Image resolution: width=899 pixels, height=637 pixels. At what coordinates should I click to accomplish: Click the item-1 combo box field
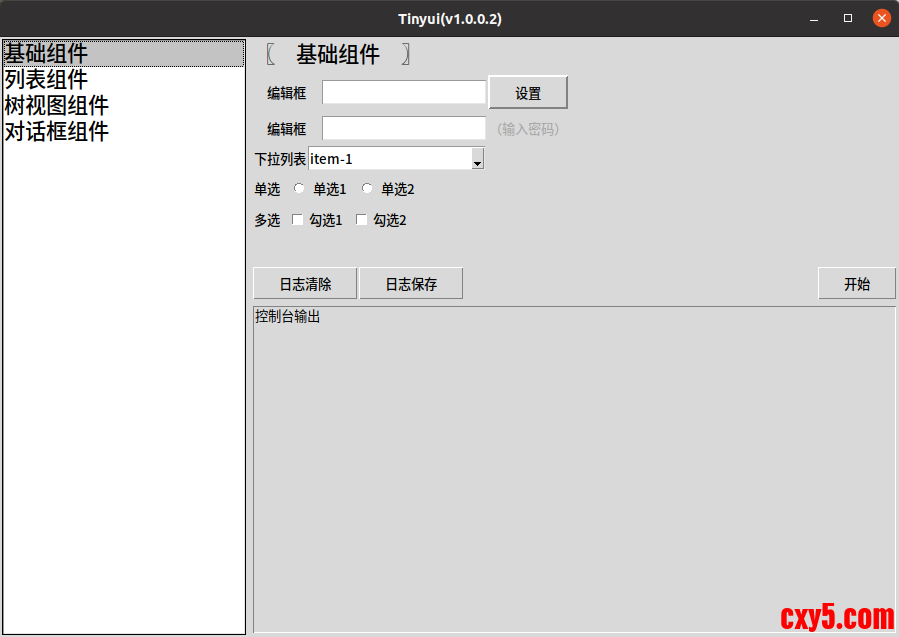(x=388, y=159)
